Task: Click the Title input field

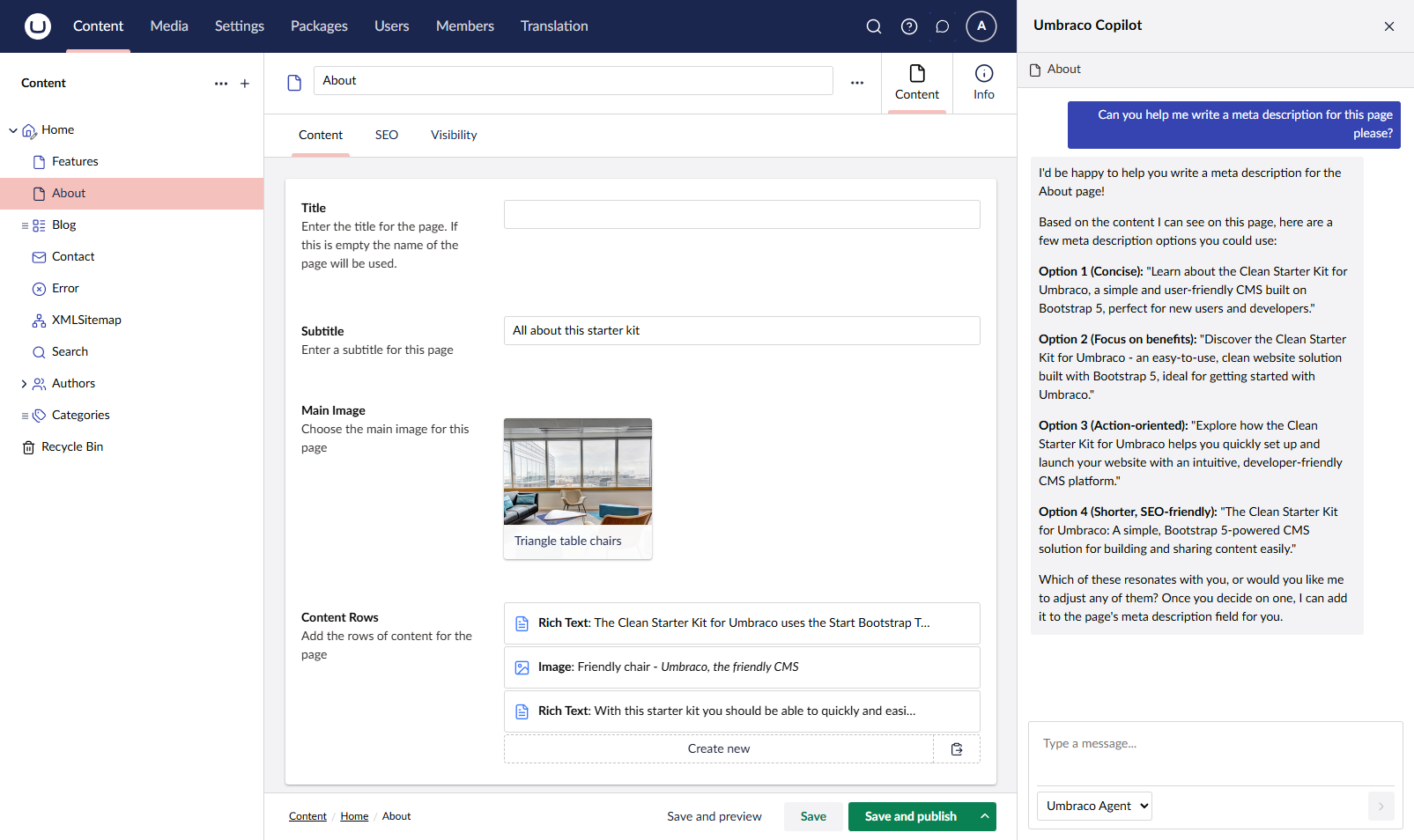Action: coord(741,215)
